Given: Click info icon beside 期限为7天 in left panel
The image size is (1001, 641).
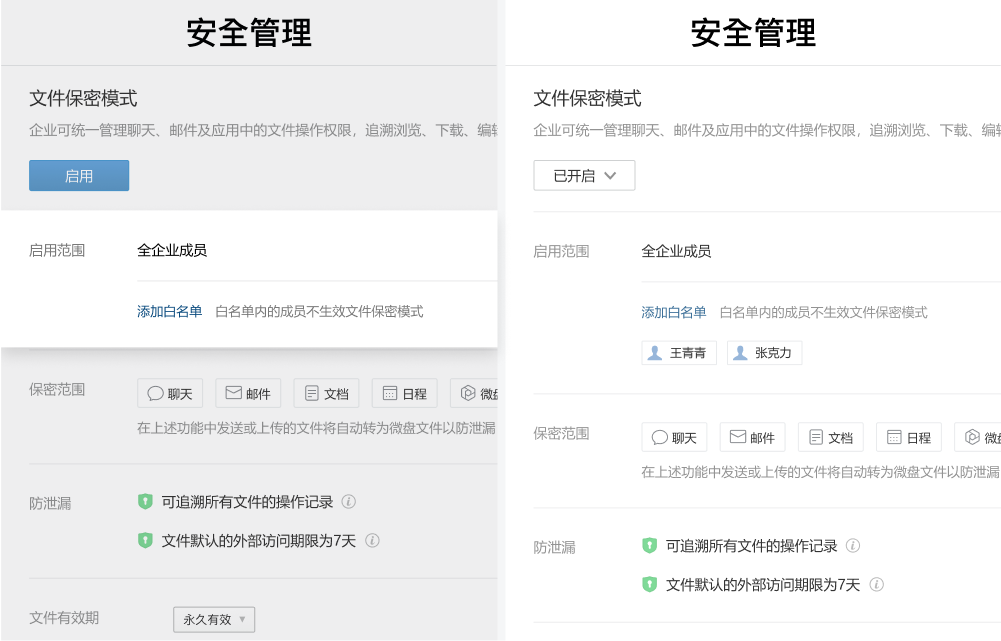Looking at the screenshot, I should [372, 541].
